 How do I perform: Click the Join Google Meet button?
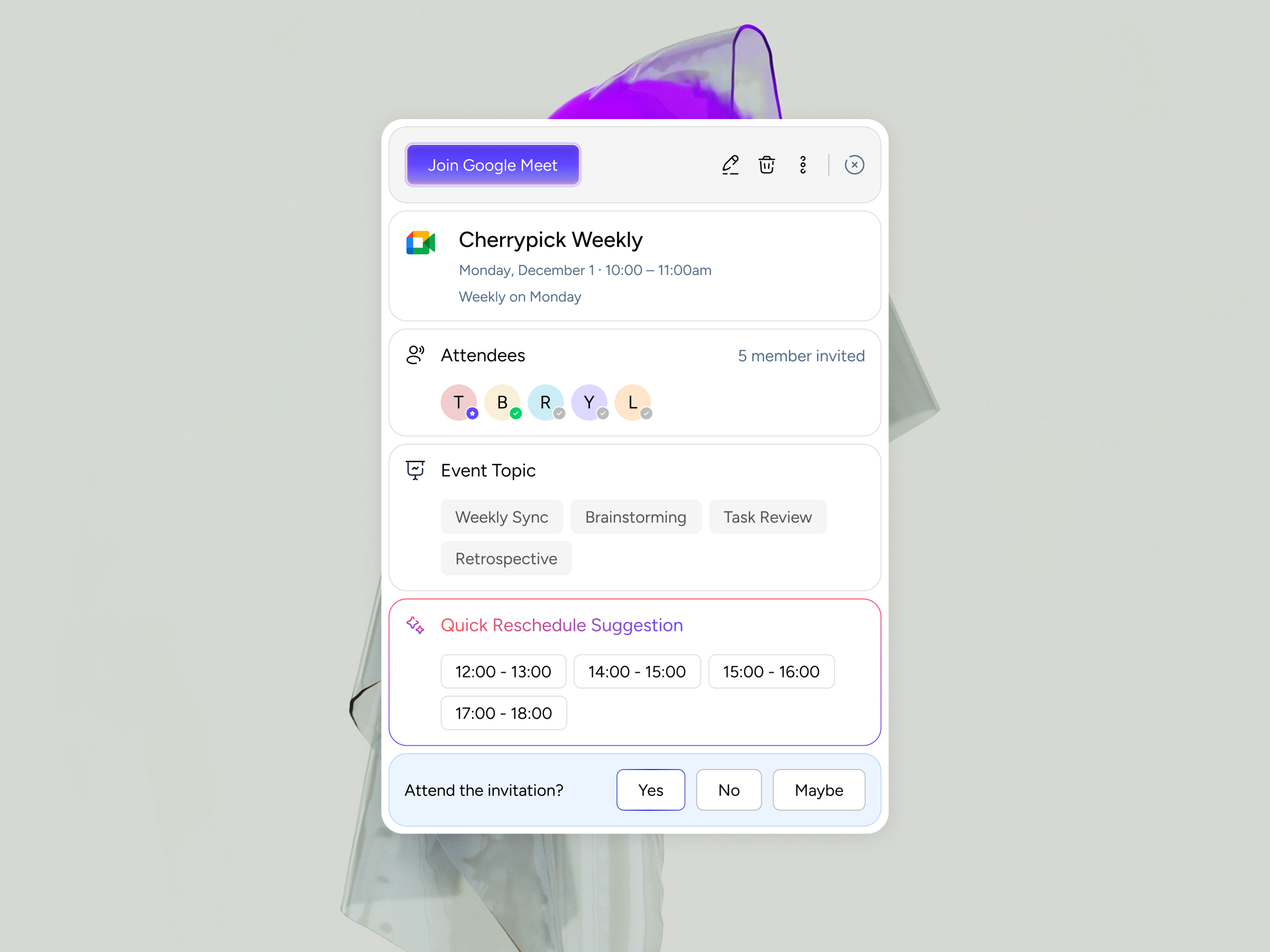point(493,164)
